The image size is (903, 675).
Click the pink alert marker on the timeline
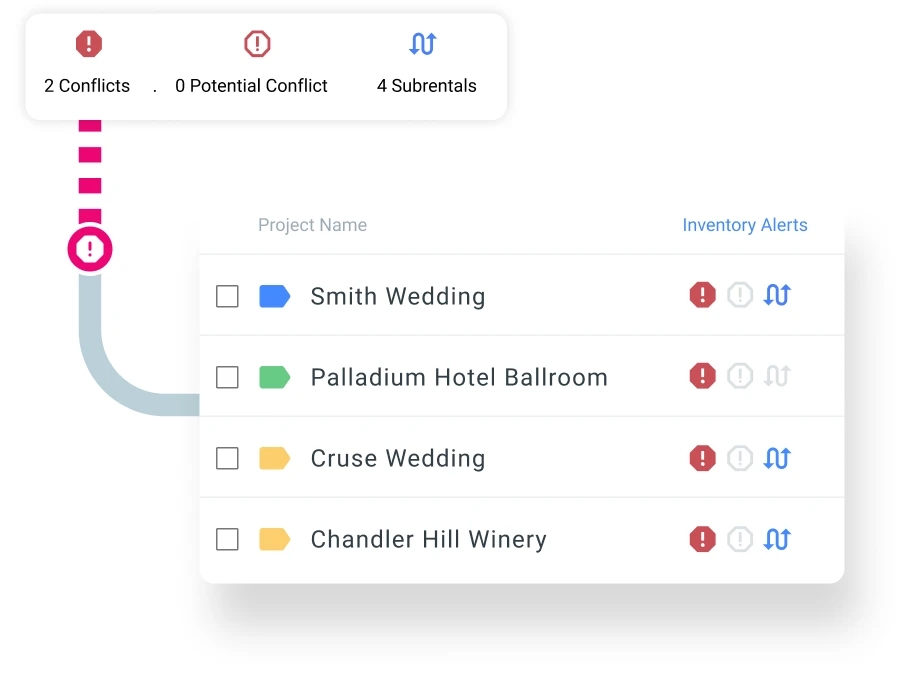90,249
